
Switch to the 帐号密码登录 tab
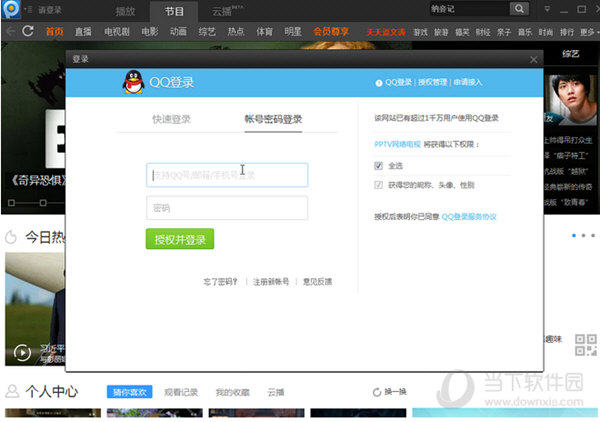tap(273, 119)
